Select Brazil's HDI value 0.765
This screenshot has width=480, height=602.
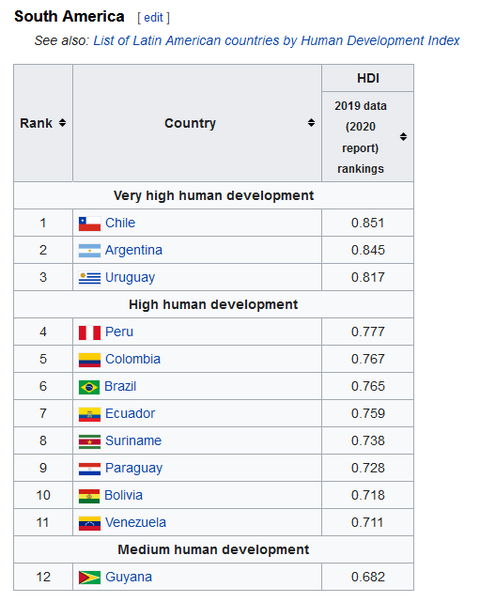tap(368, 386)
